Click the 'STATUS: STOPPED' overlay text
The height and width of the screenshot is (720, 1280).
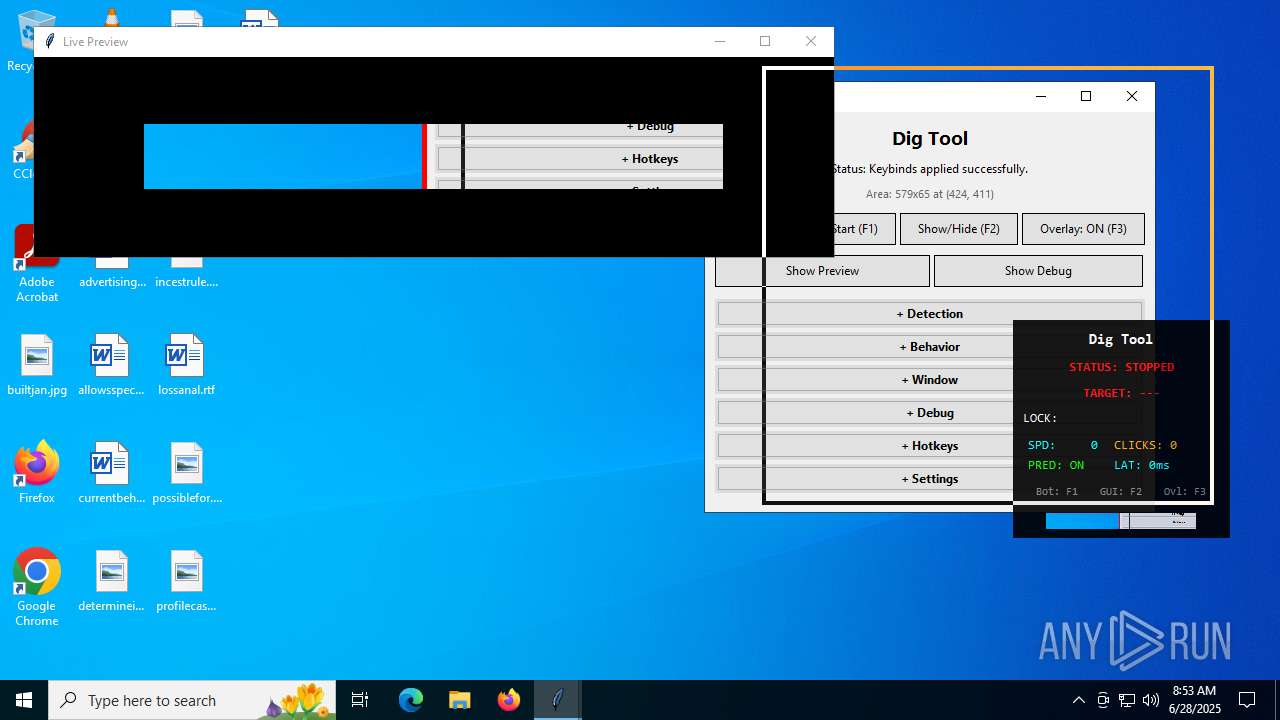1121,367
